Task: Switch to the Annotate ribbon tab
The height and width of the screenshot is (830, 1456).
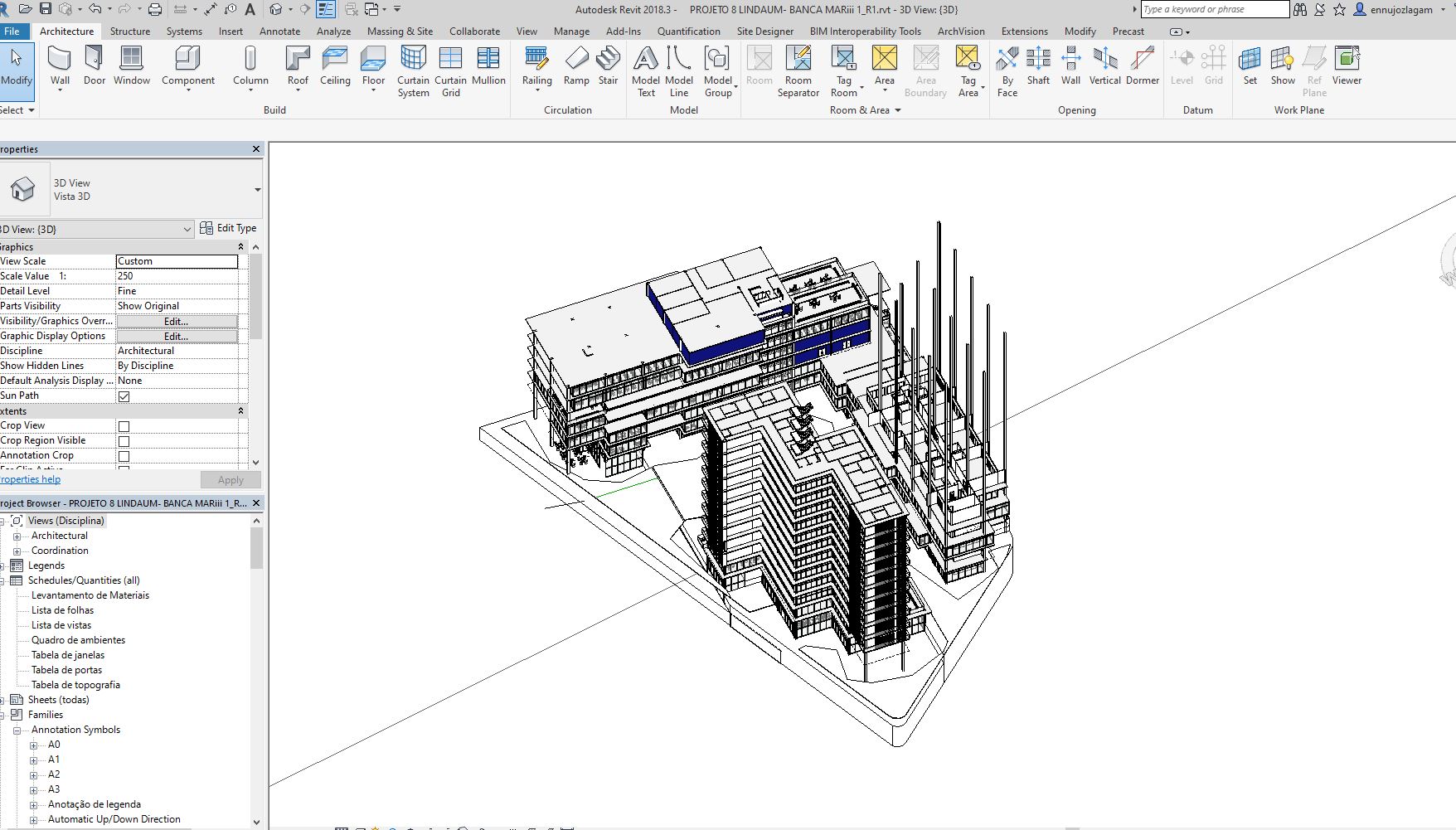Action: [280, 31]
